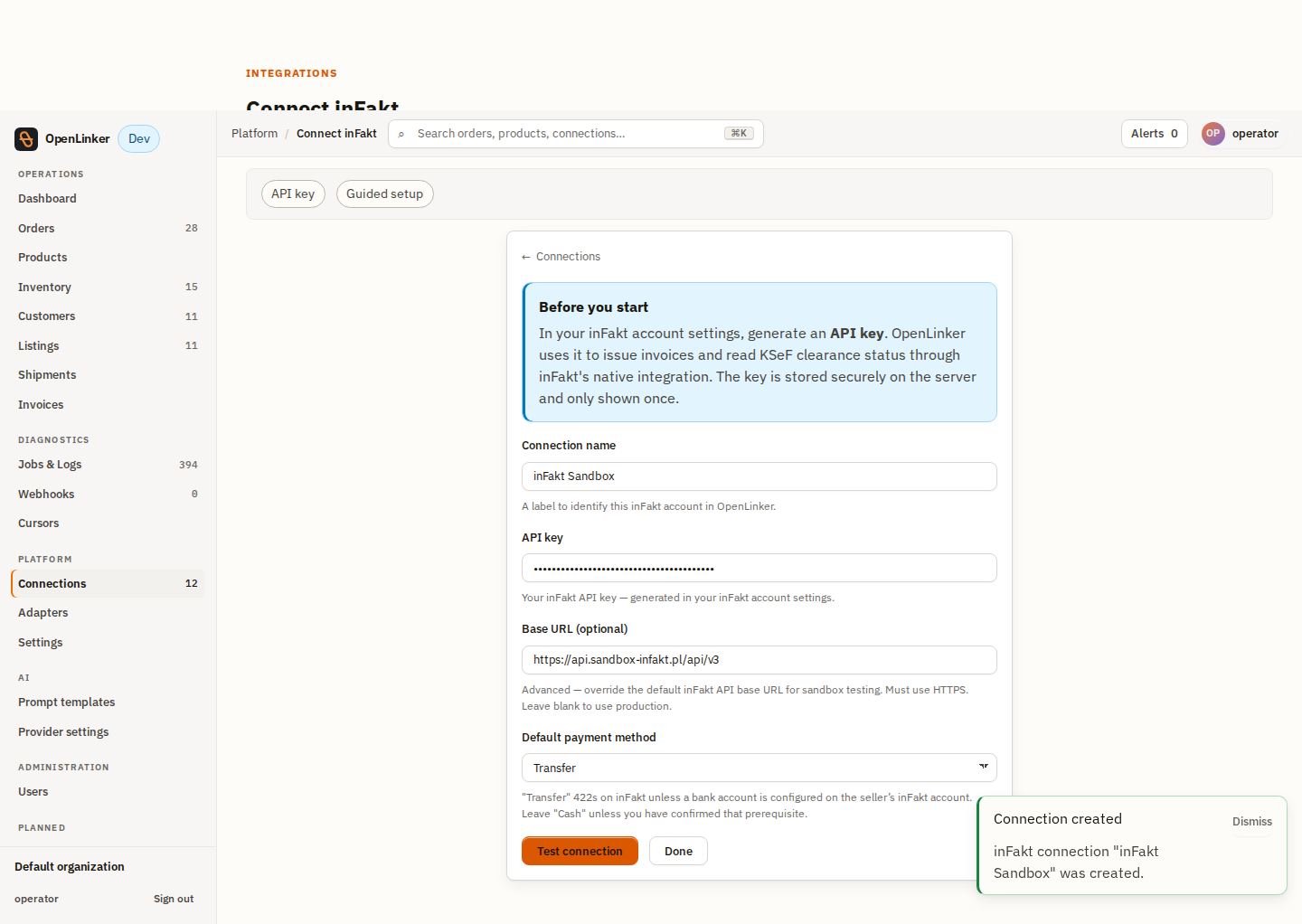Click the operator avatar icon

click(1212, 133)
